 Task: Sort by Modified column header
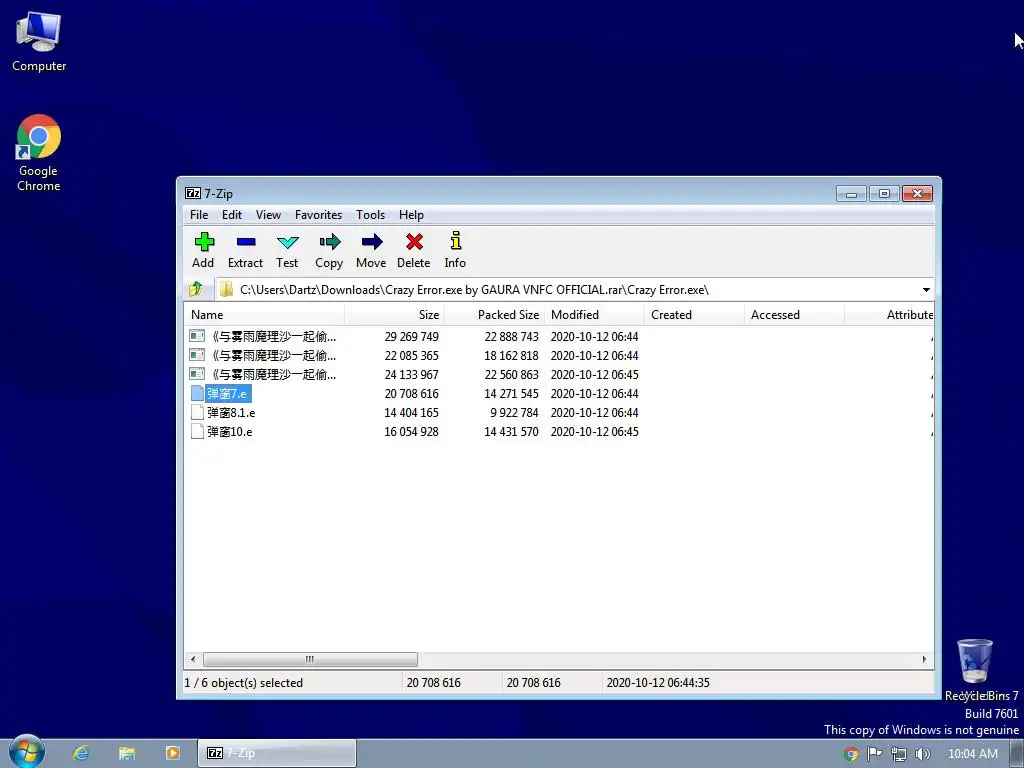(x=594, y=315)
